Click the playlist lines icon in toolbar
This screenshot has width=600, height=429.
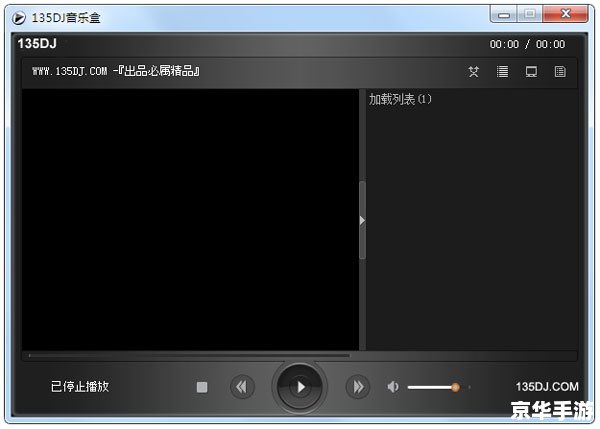point(503,72)
